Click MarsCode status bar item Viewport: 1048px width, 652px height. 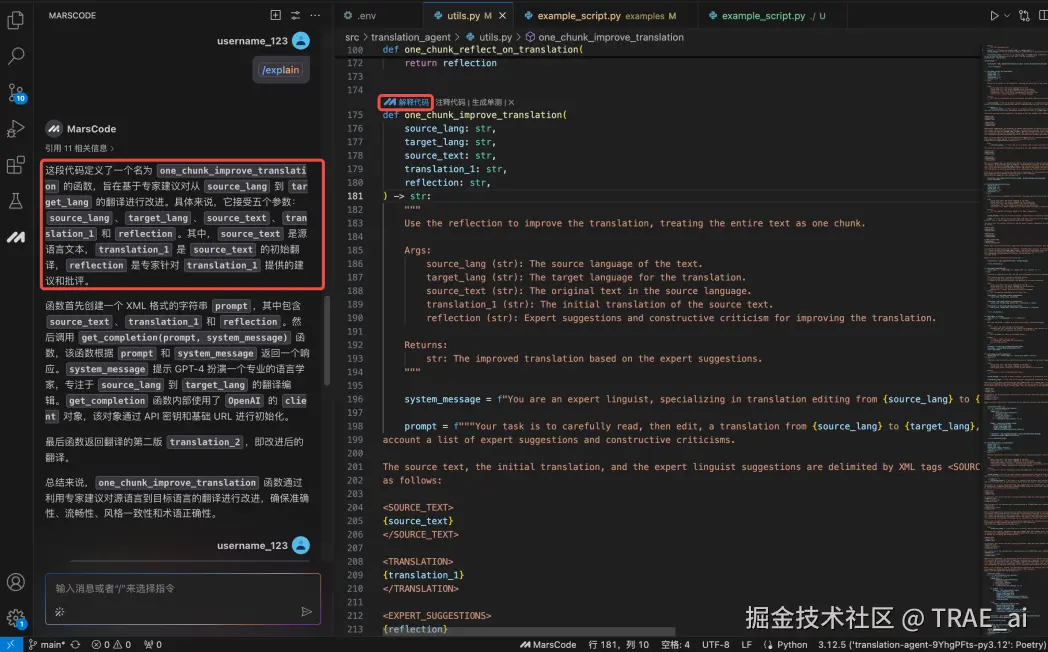tap(548, 645)
